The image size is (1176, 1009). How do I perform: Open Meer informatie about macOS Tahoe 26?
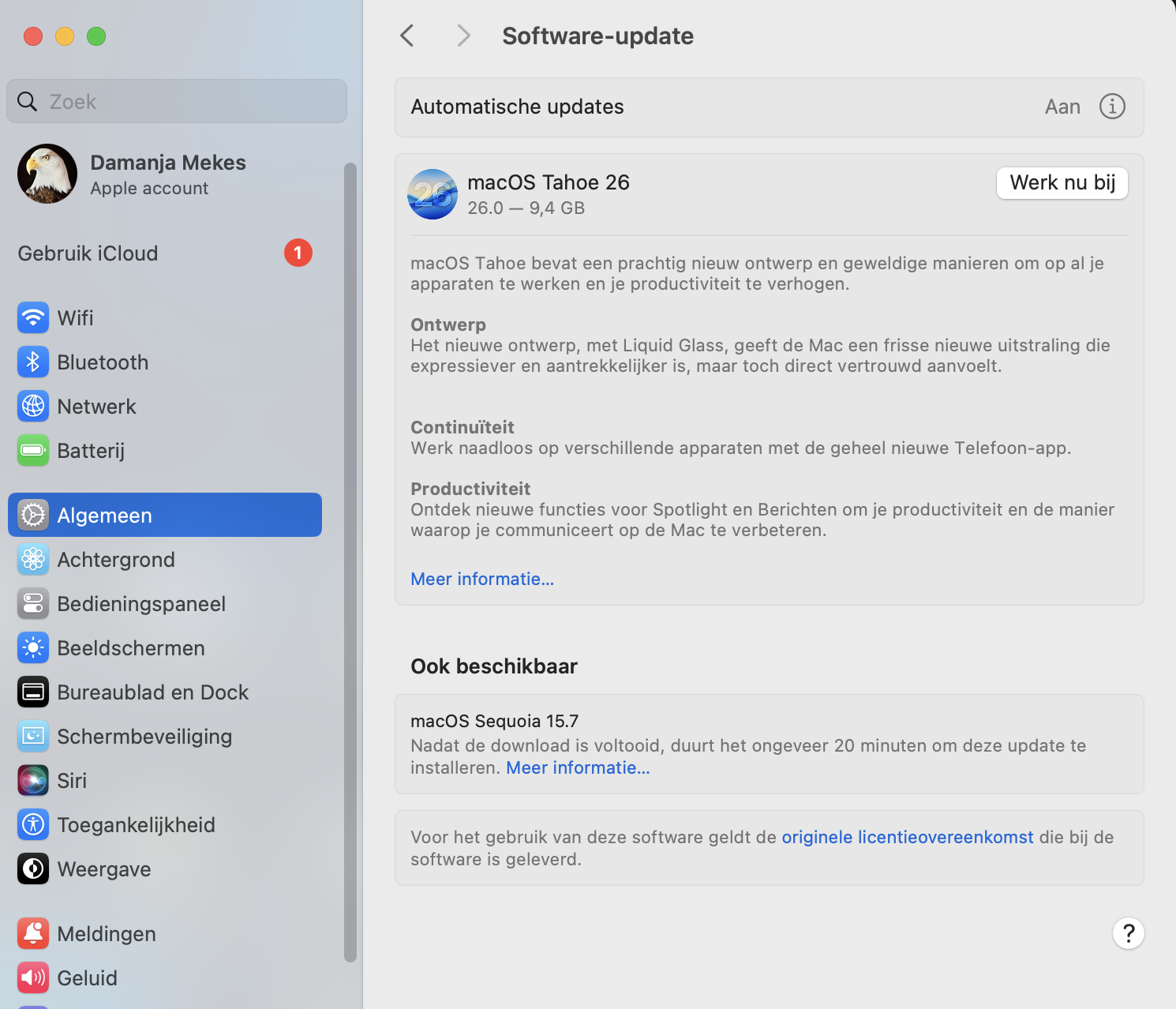click(x=481, y=579)
